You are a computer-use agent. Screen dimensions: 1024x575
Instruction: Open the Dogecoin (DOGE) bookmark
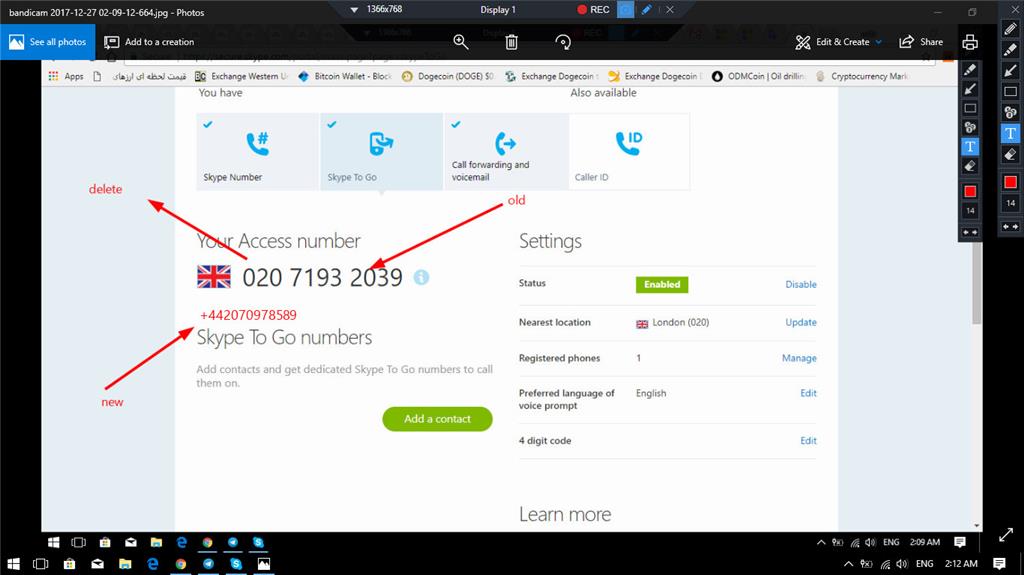pyautogui.click(x=448, y=76)
